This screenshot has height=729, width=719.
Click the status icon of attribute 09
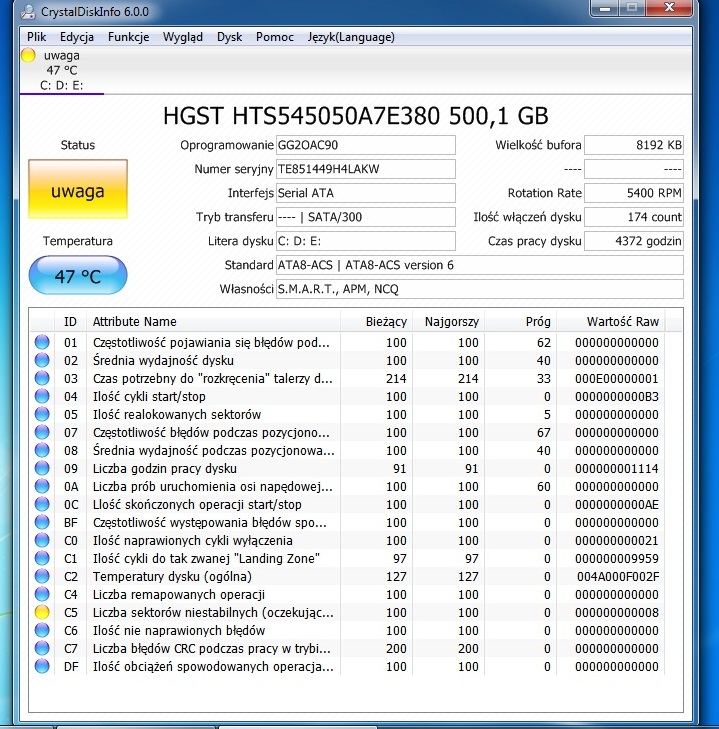pos(42,468)
